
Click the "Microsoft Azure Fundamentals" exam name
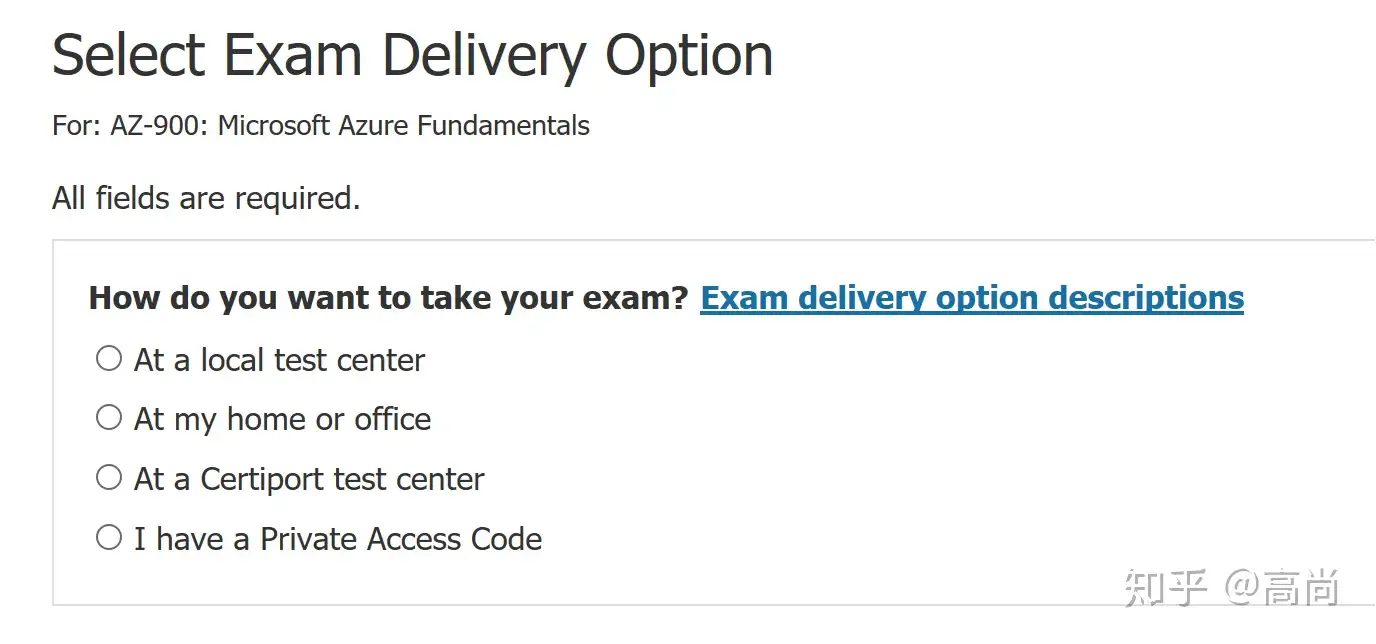pos(404,126)
